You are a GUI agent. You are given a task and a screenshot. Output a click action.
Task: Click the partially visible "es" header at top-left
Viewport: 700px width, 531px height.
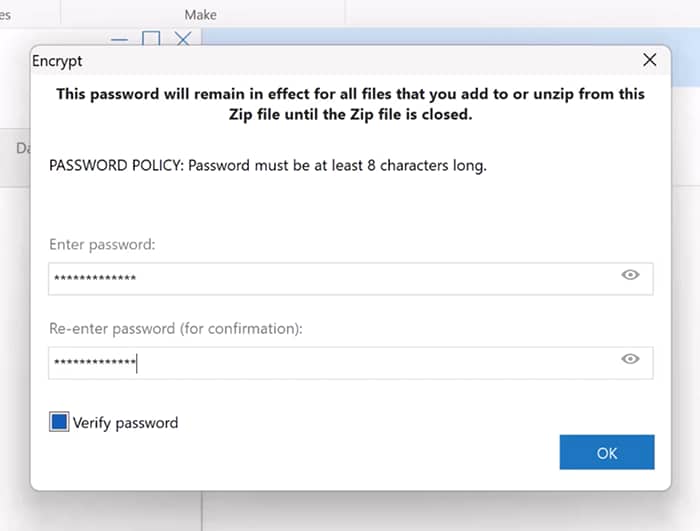tap(6, 14)
